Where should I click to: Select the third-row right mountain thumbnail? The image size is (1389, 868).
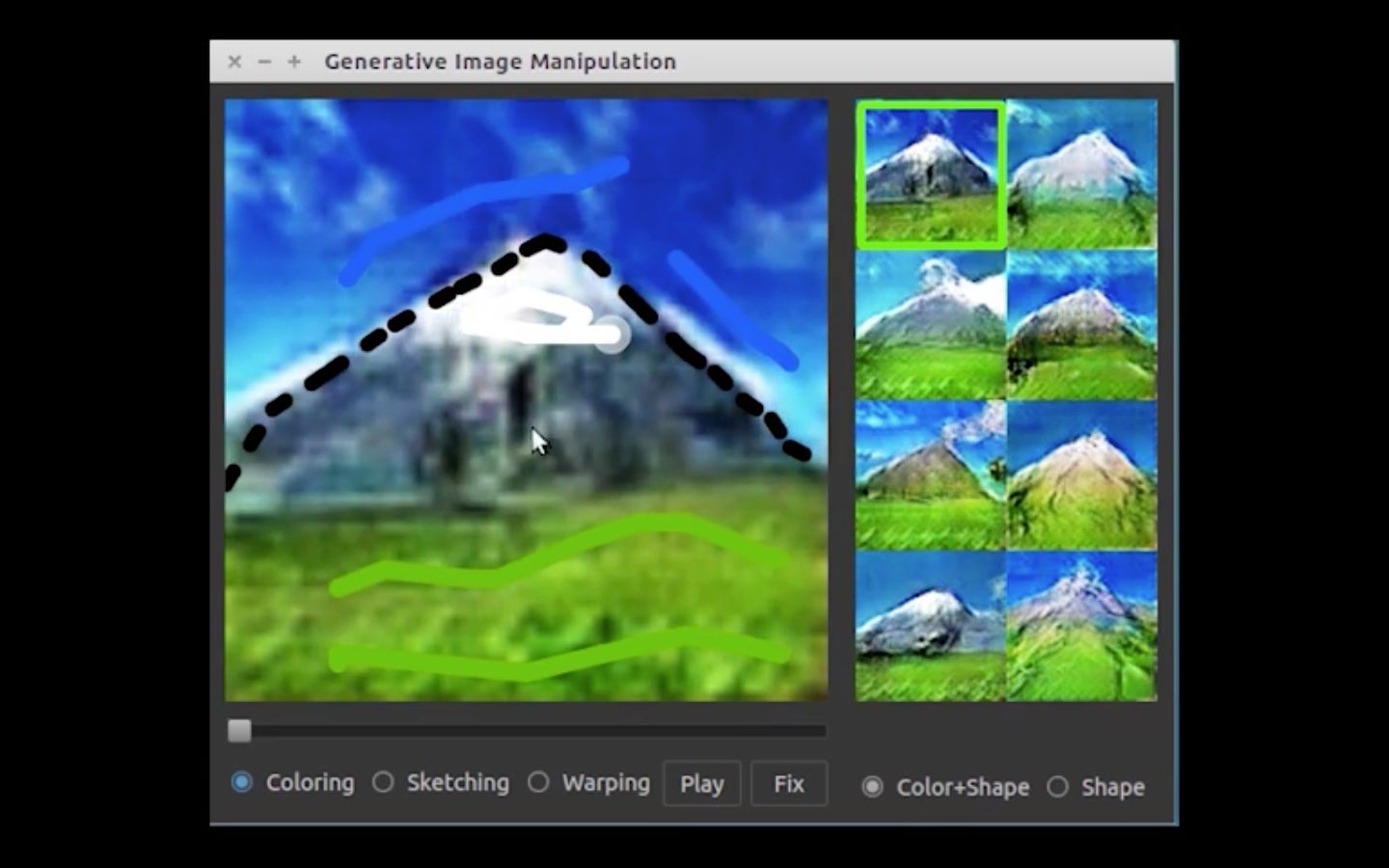click(1081, 476)
